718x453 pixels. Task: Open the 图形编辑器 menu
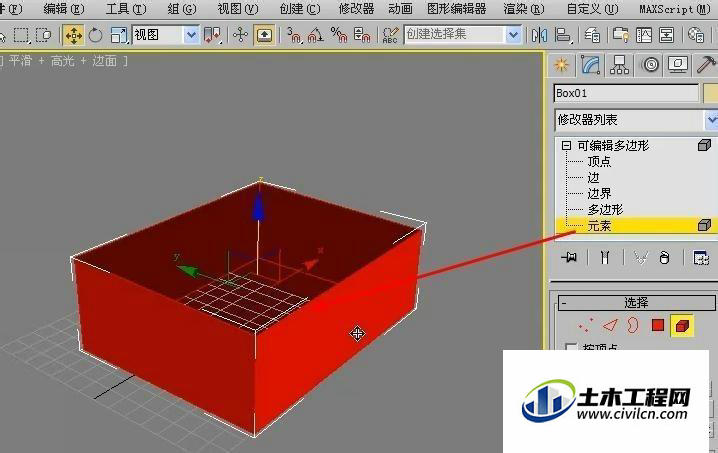(x=457, y=9)
